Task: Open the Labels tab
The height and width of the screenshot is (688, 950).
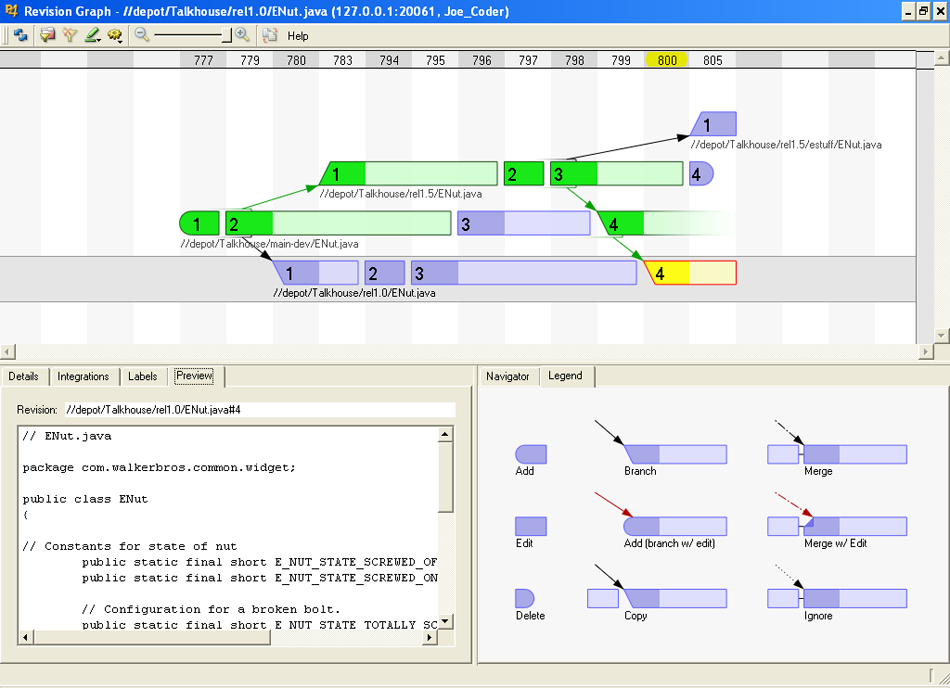Action: point(143,377)
